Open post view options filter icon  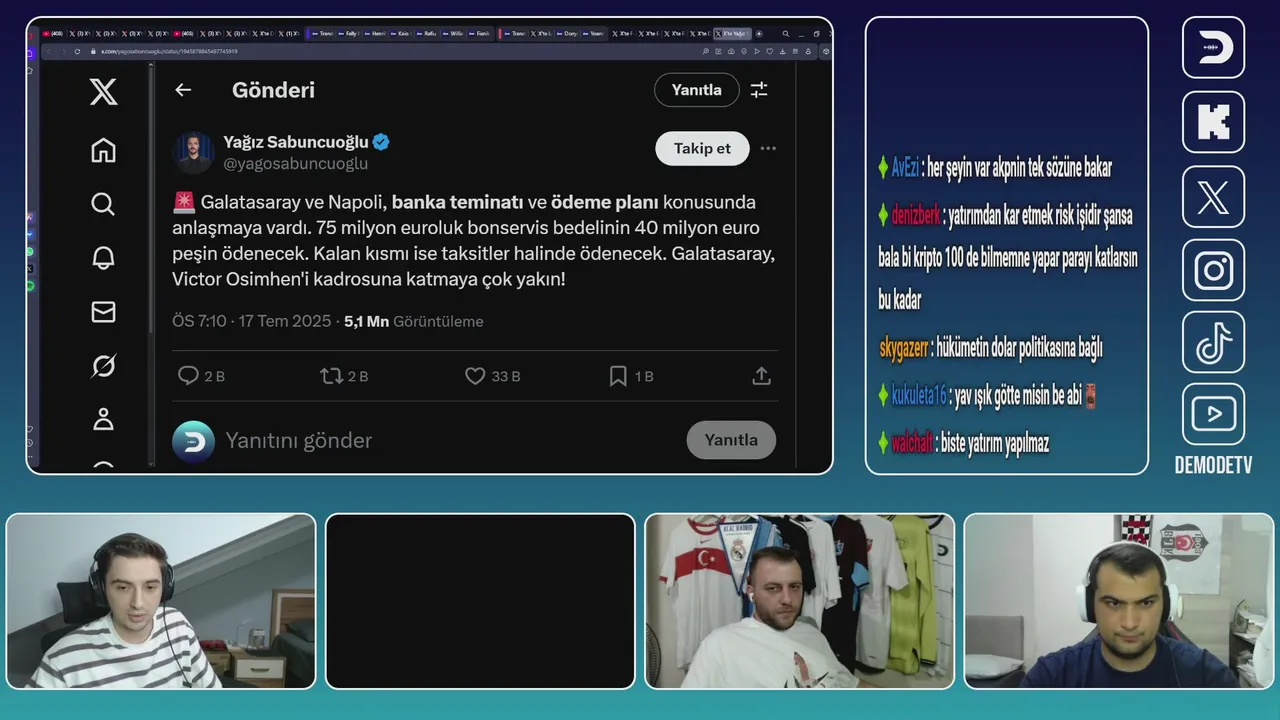point(759,90)
